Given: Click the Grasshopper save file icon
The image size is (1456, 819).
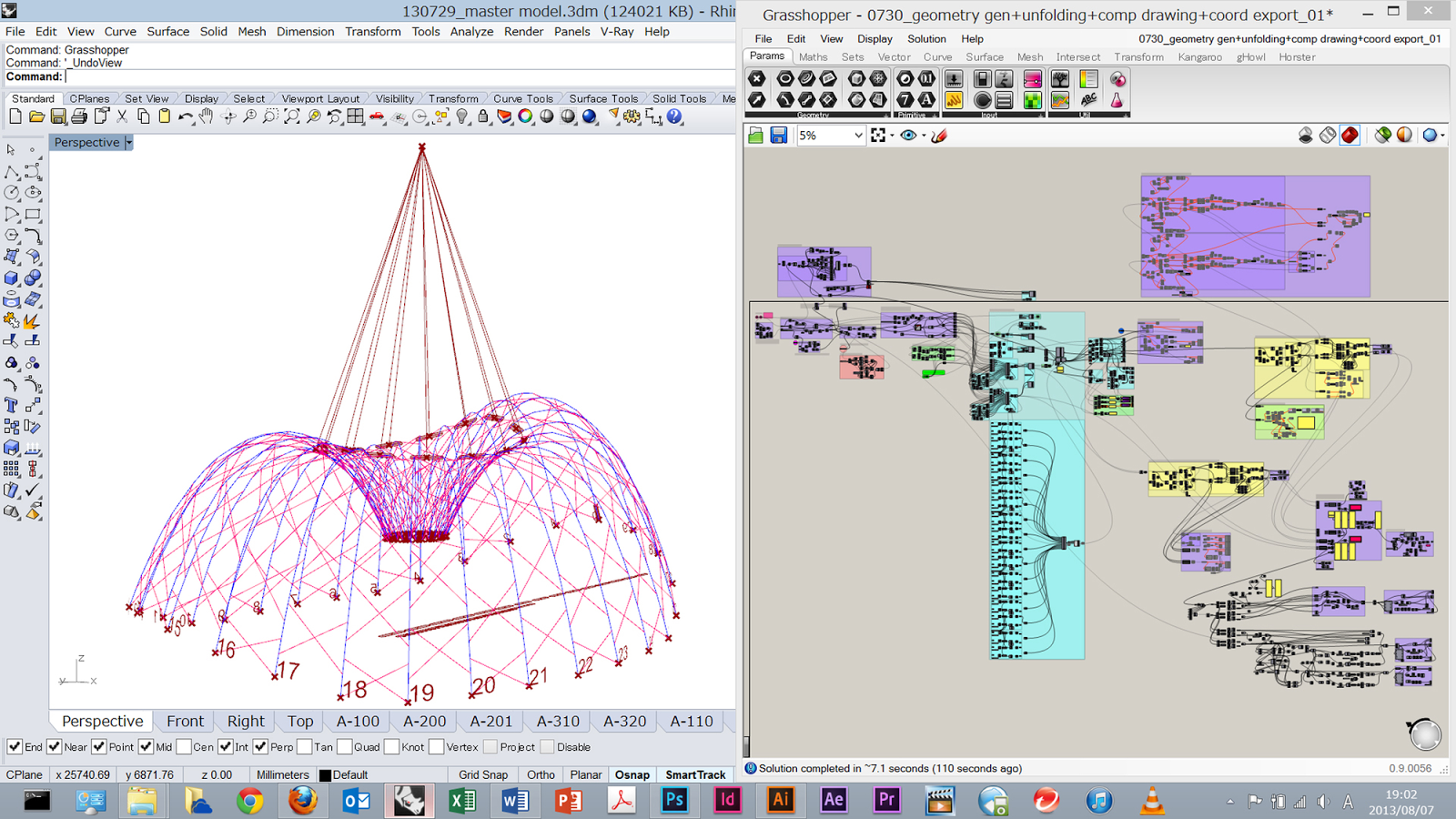Looking at the screenshot, I should [x=778, y=136].
